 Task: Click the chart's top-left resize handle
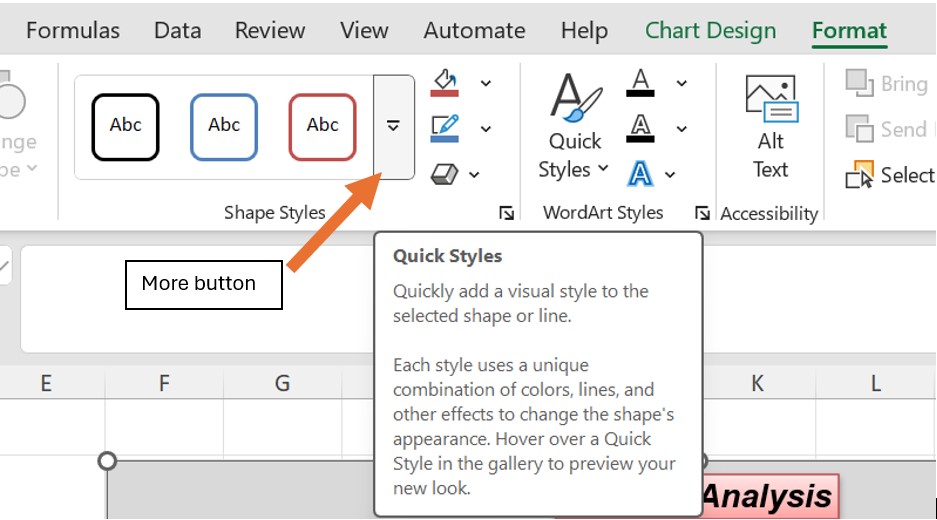tap(107, 461)
